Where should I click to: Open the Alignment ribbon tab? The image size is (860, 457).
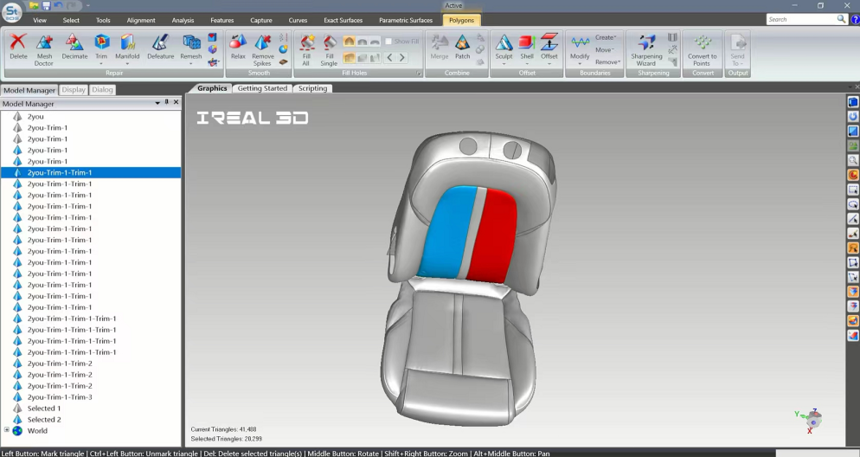point(141,20)
